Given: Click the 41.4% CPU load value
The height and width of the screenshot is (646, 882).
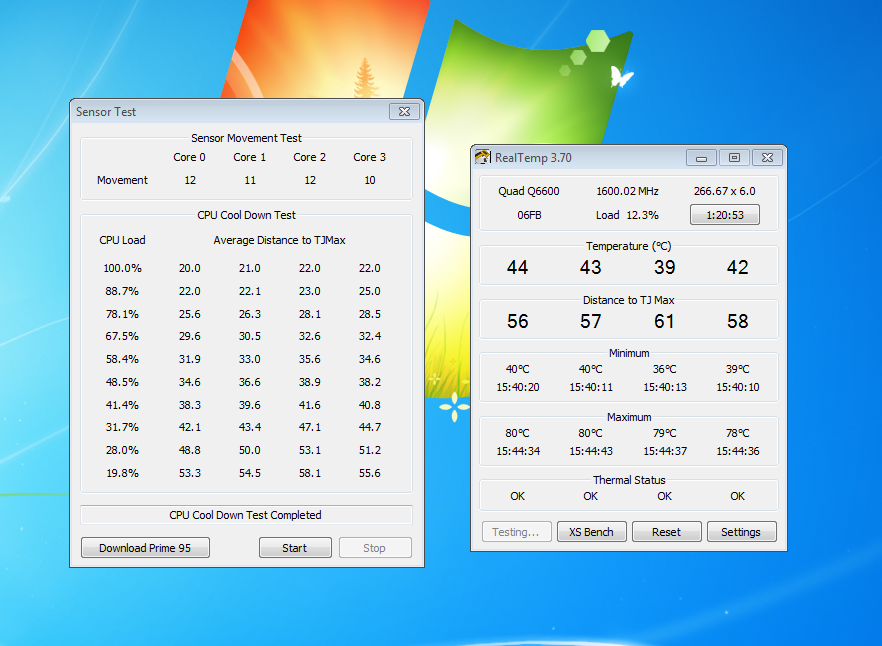Looking at the screenshot, I should pos(122,405).
